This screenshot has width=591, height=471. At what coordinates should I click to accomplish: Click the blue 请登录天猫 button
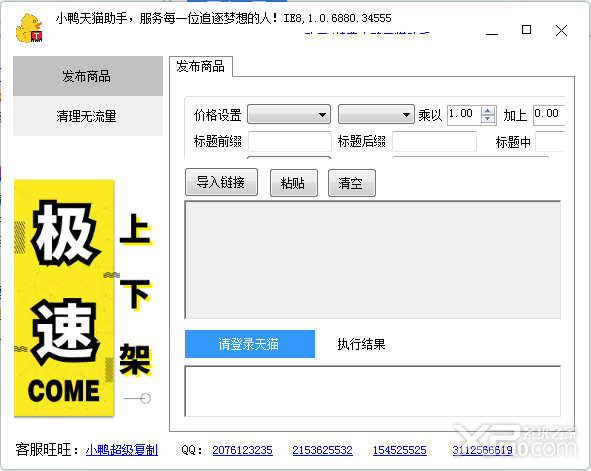click(x=250, y=344)
